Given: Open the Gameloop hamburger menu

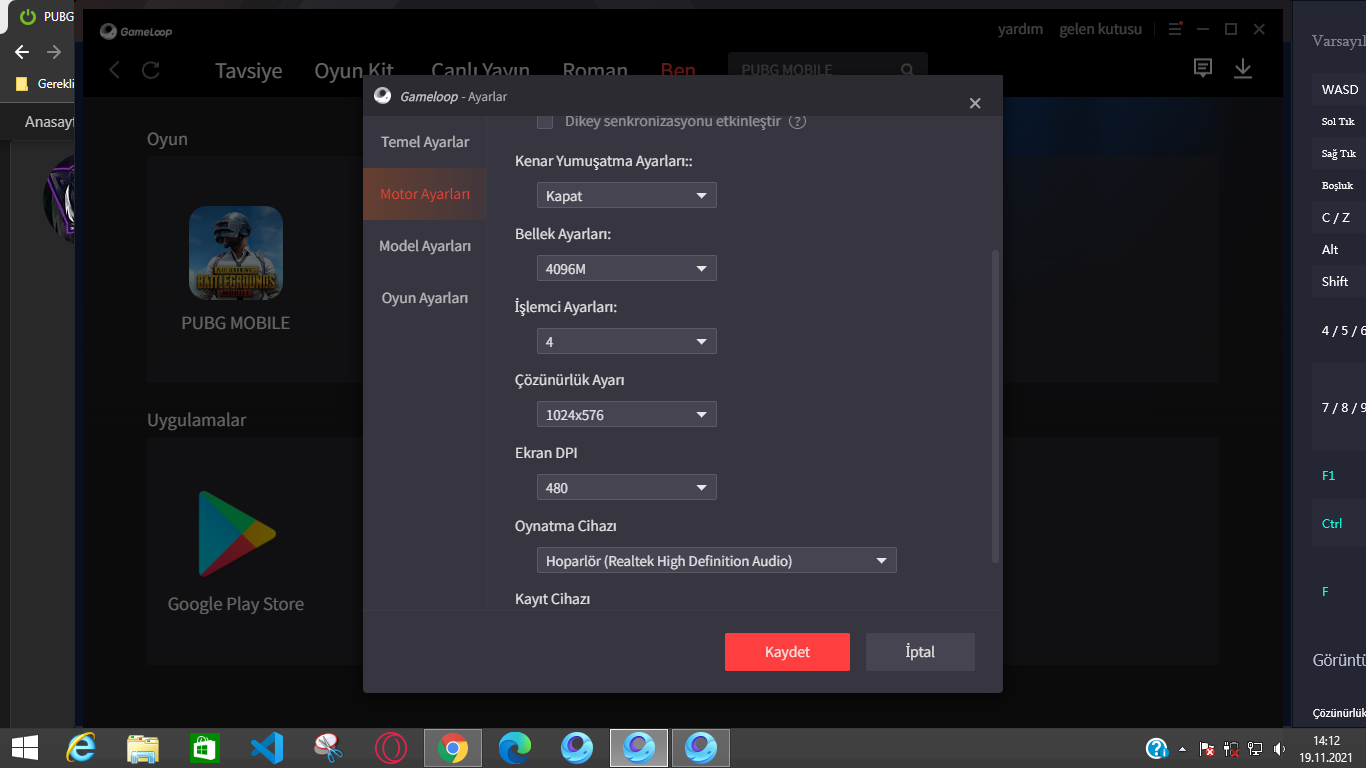Looking at the screenshot, I should click(x=1175, y=29).
